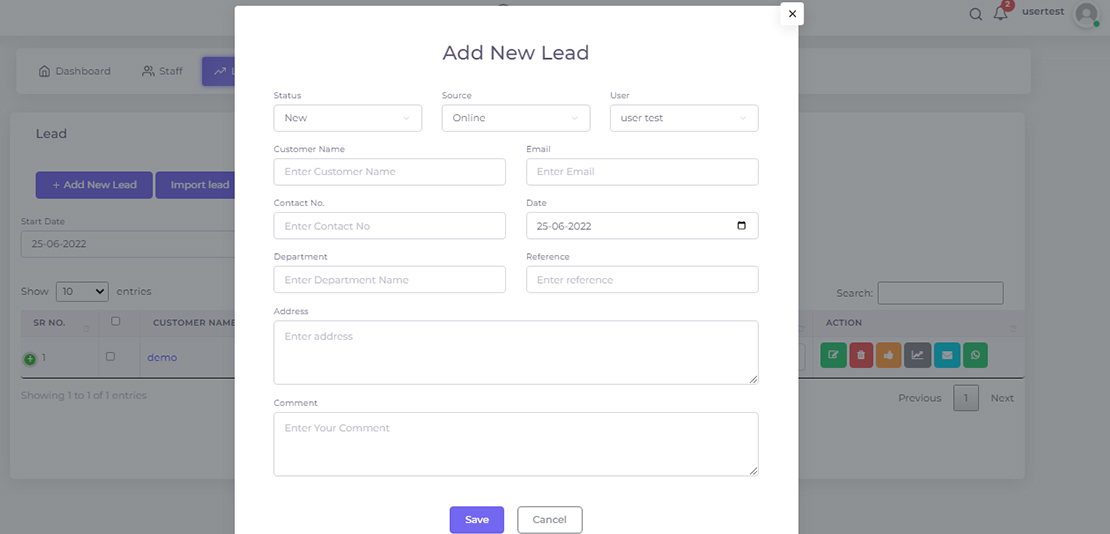The width and height of the screenshot is (1110, 534).
Task: Click the table Search box
Action: [940, 293]
